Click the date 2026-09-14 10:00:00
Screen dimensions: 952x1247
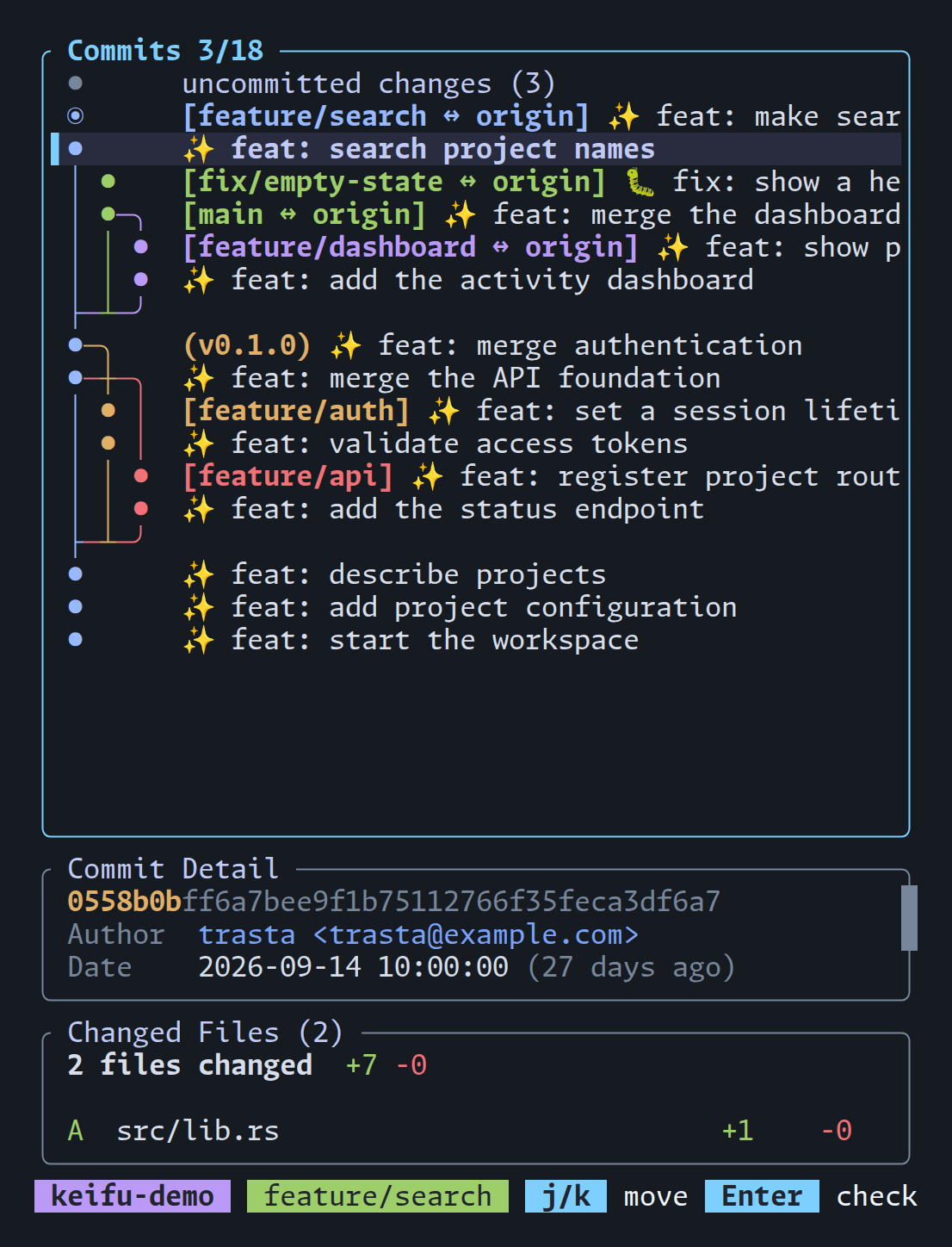pyautogui.click(x=353, y=967)
